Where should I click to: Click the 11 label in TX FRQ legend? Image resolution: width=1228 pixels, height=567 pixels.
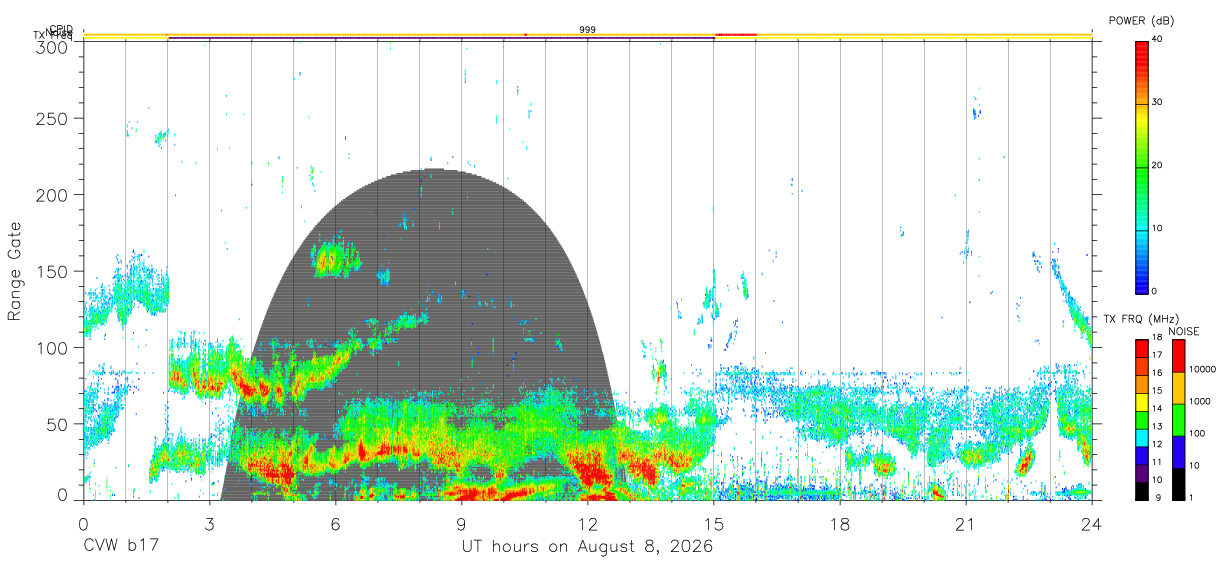pyautogui.click(x=1158, y=463)
